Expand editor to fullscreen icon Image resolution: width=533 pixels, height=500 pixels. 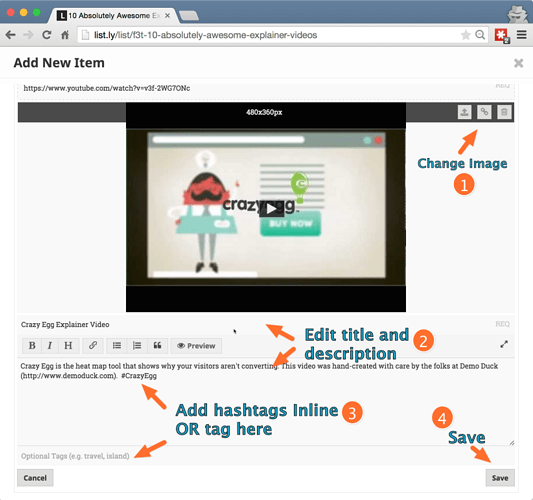(x=504, y=344)
